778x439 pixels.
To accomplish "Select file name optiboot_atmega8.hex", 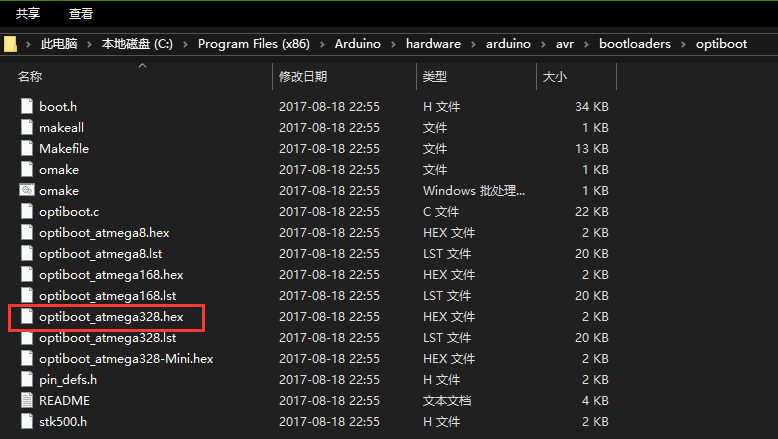I will [x=104, y=233].
